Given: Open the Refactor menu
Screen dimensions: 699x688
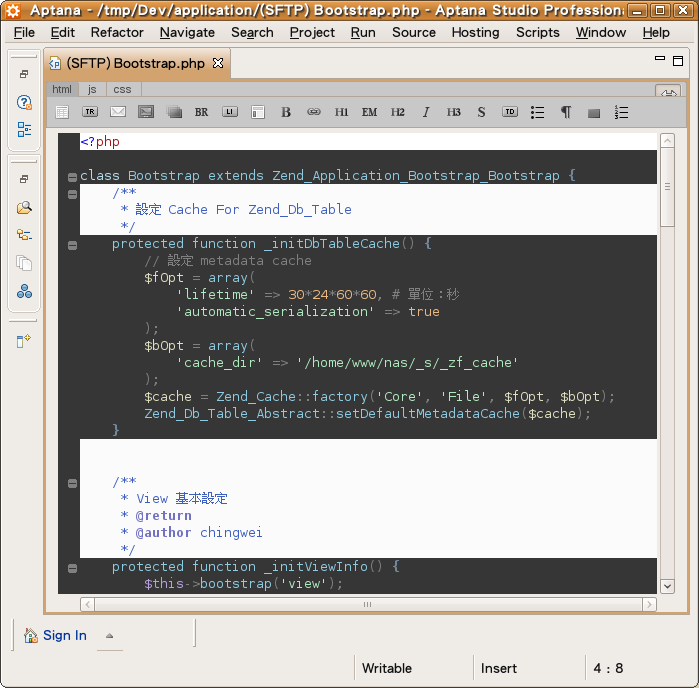Looking at the screenshot, I should (x=117, y=33).
